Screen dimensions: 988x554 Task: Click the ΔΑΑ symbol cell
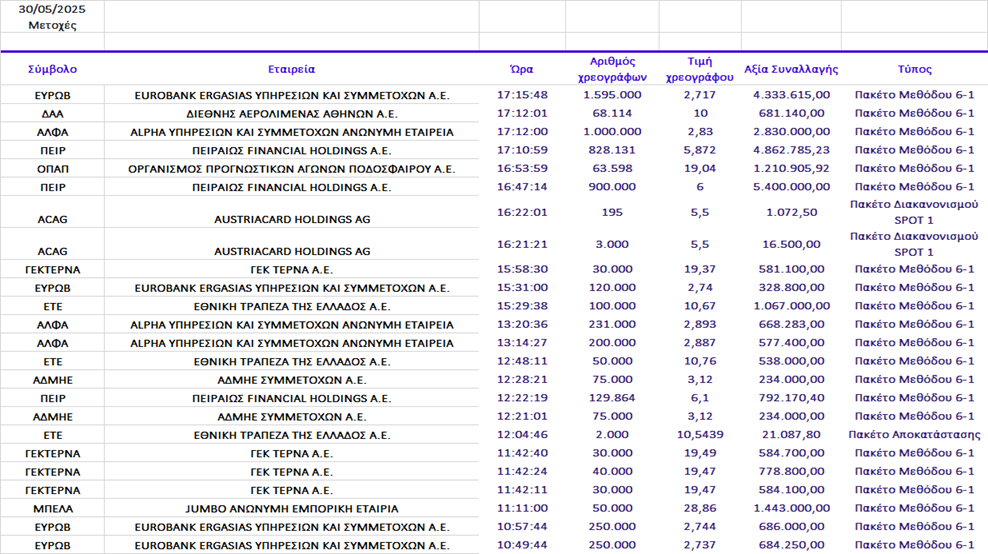pyautogui.click(x=52, y=114)
